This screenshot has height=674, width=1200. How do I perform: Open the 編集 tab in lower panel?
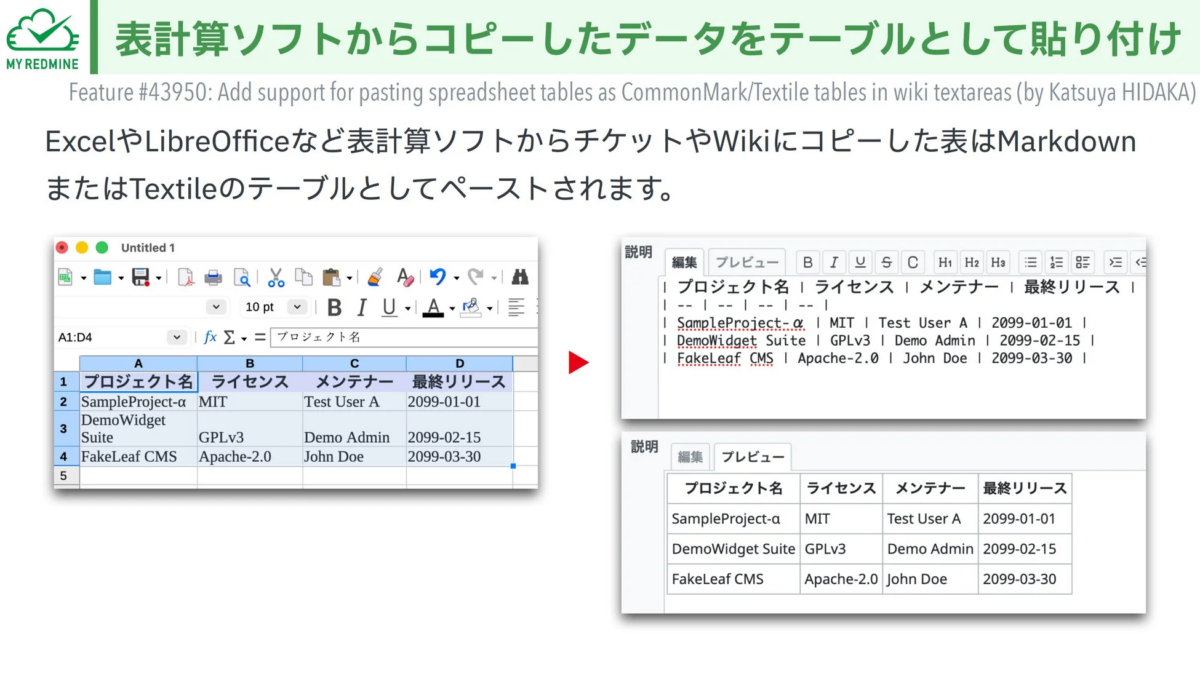pos(691,457)
